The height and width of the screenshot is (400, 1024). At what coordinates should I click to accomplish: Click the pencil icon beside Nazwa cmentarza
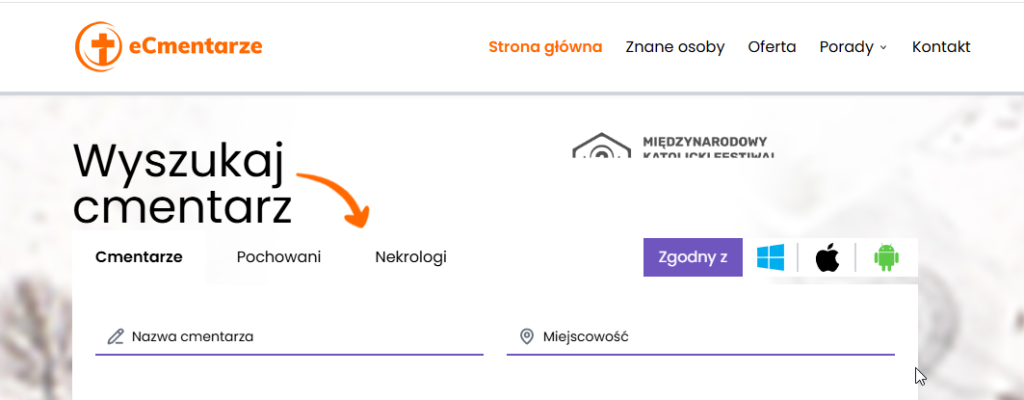pyautogui.click(x=116, y=337)
